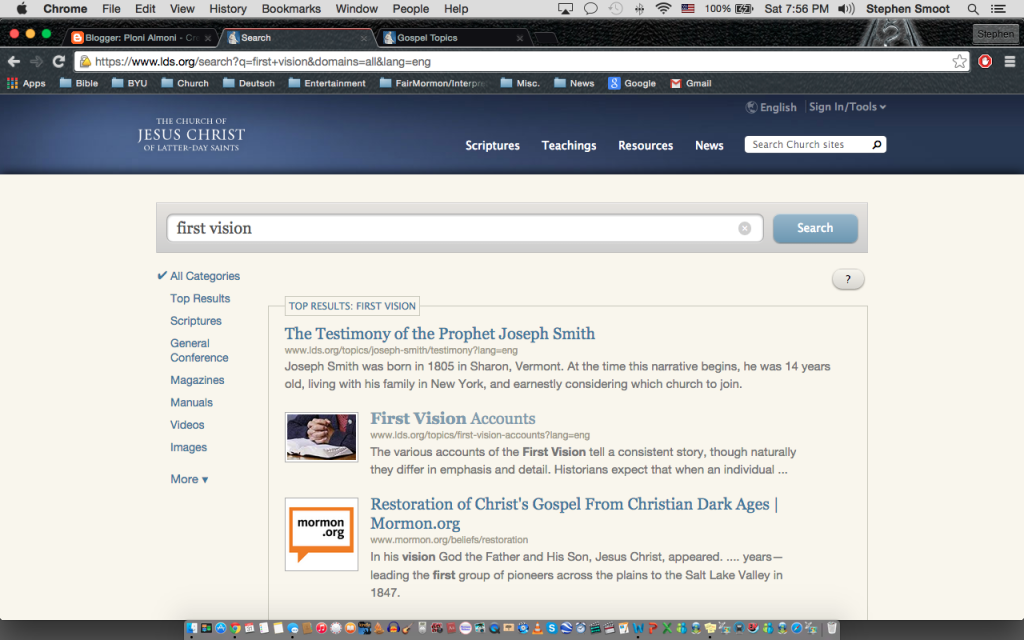Click the magnifier icon in Search Church sites
The width and height of the screenshot is (1024, 640).
tap(876, 144)
